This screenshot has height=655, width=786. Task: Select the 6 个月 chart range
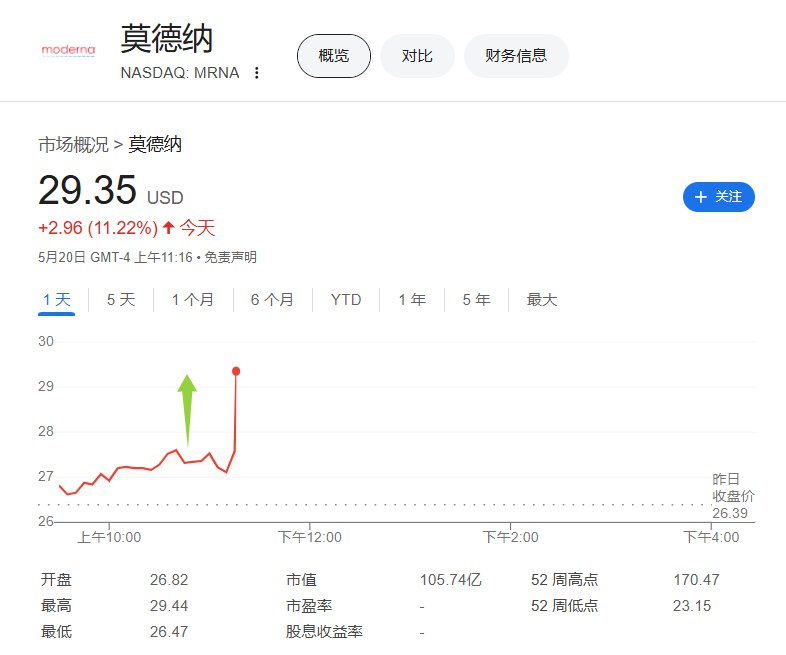[x=272, y=300]
